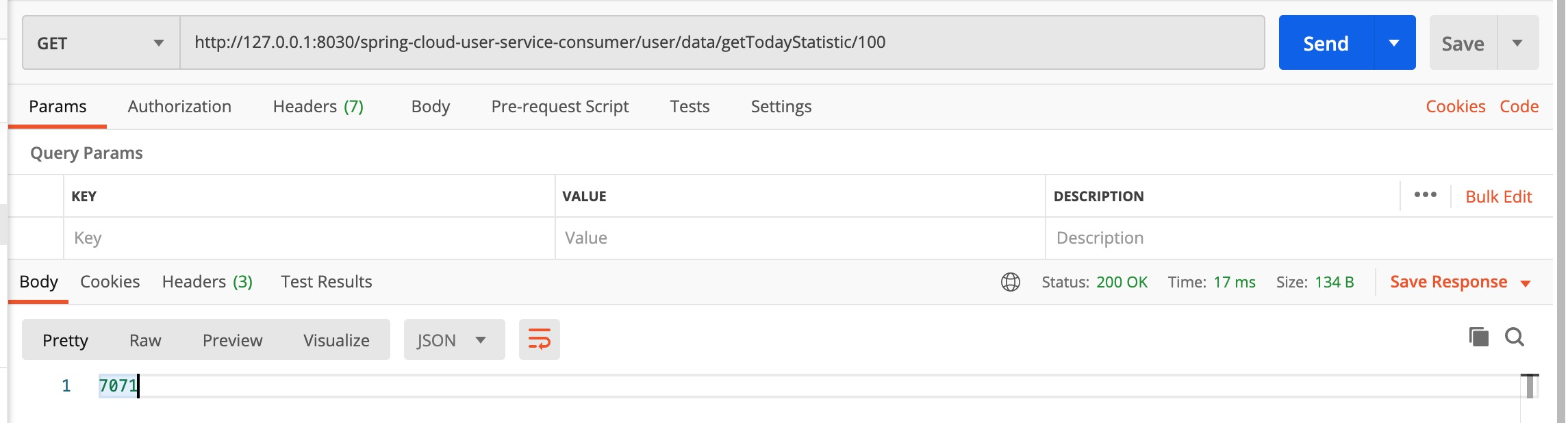Expand the GET method dropdown
Screen dimensions: 1568x423
(101, 43)
